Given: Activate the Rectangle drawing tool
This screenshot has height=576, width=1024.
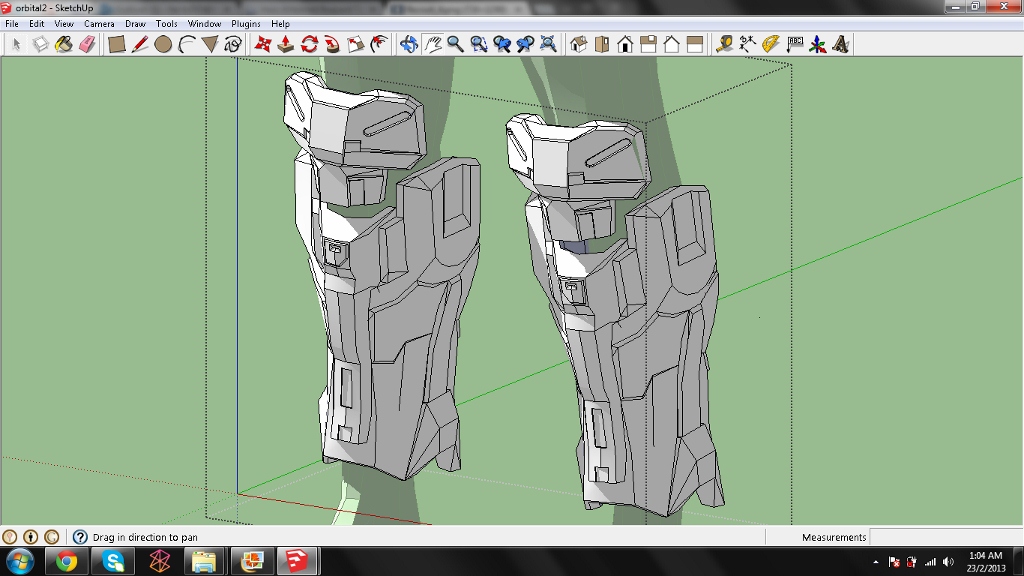Looking at the screenshot, I should [x=117, y=44].
